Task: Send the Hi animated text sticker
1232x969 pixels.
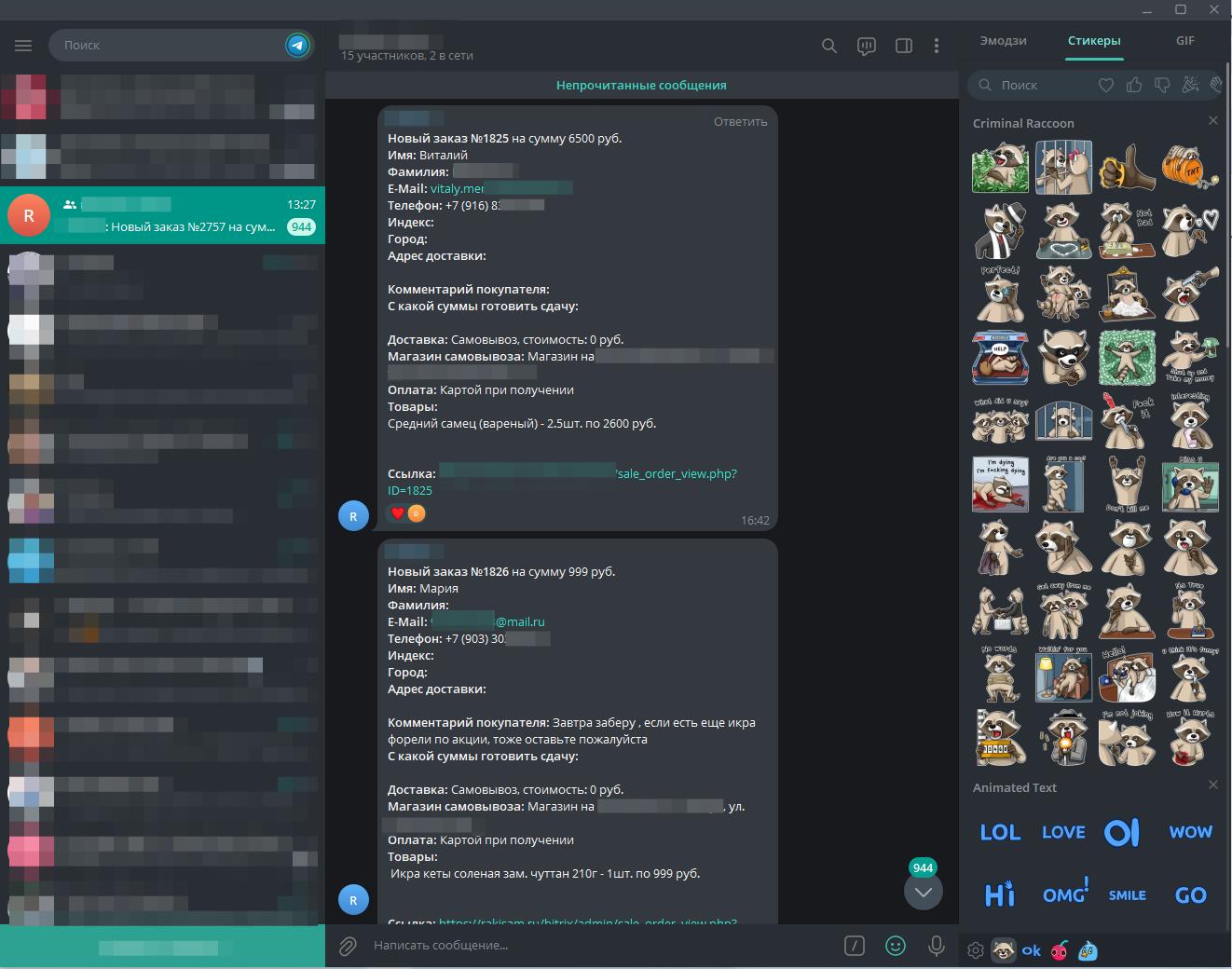Action: [x=1000, y=894]
